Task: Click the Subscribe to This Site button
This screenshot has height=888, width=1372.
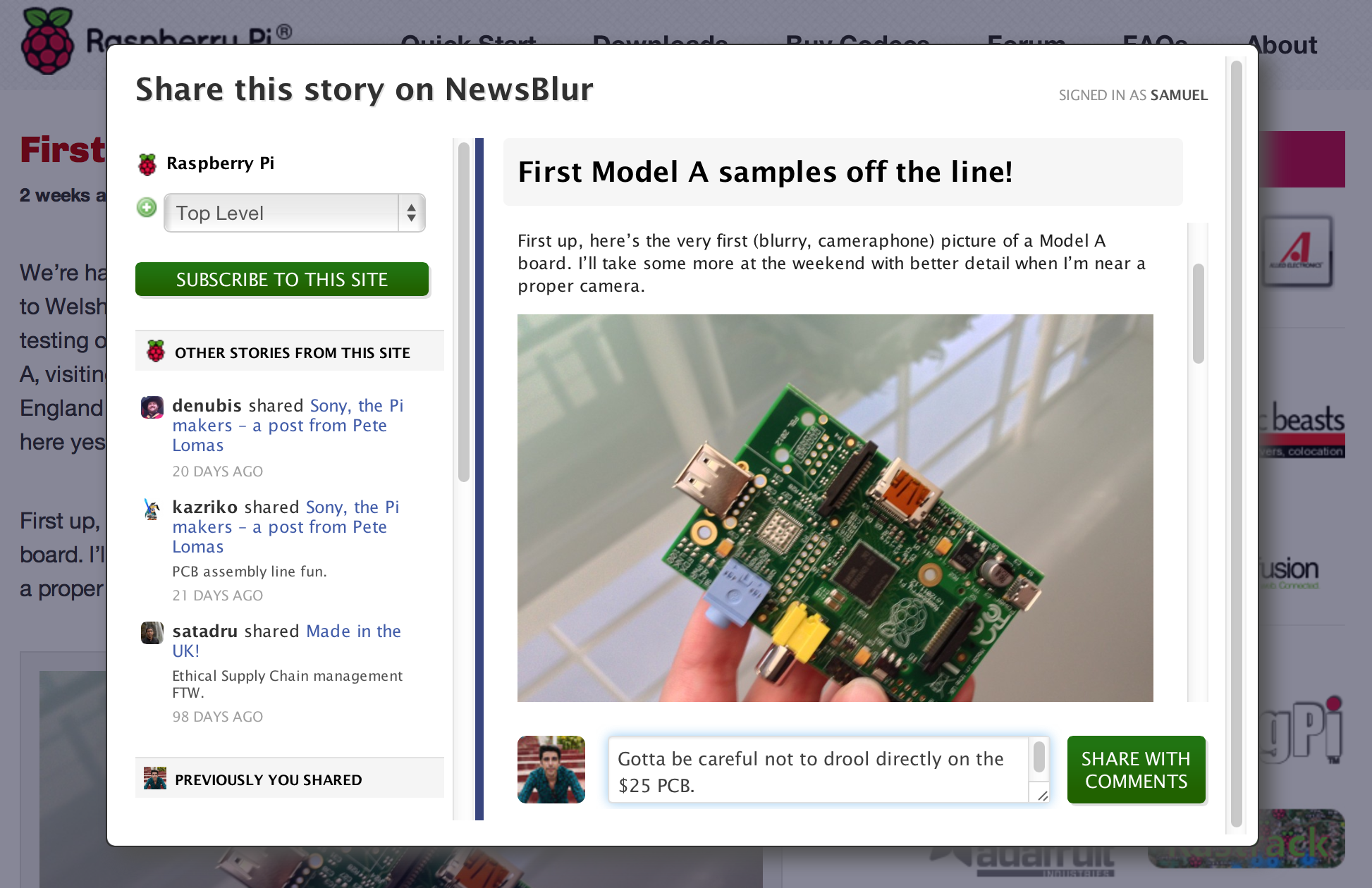Action: 282,280
